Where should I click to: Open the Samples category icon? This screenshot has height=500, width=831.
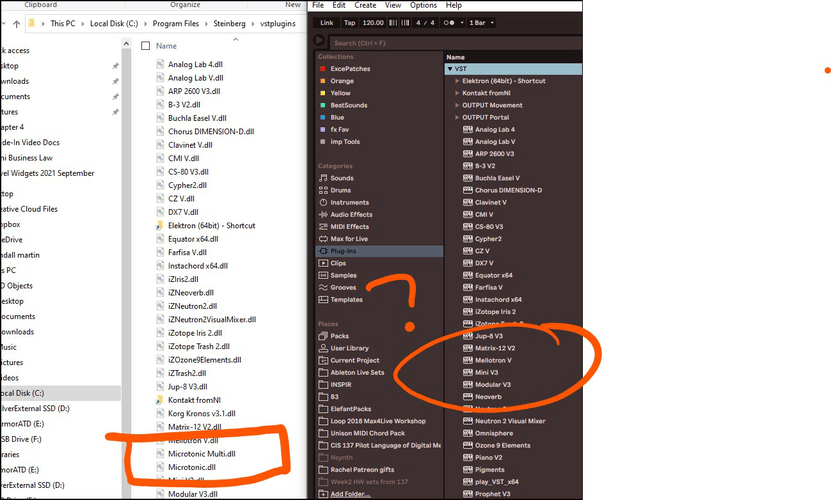coord(323,276)
